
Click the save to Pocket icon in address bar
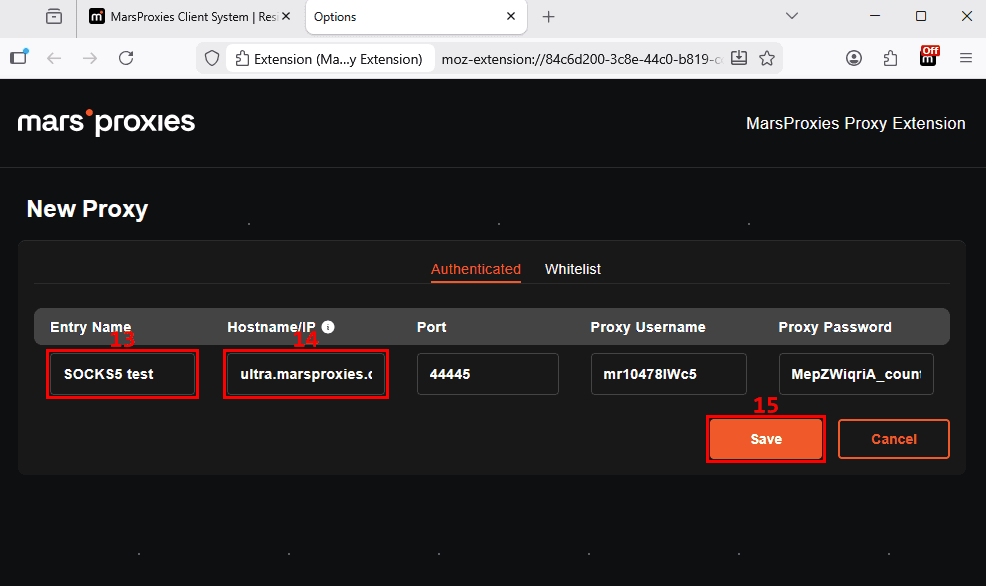coord(739,58)
